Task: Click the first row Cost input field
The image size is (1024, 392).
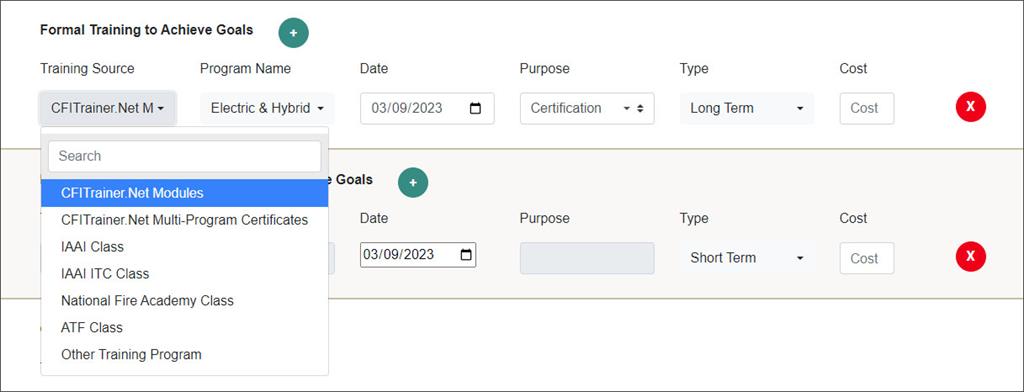Action: [x=867, y=108]
